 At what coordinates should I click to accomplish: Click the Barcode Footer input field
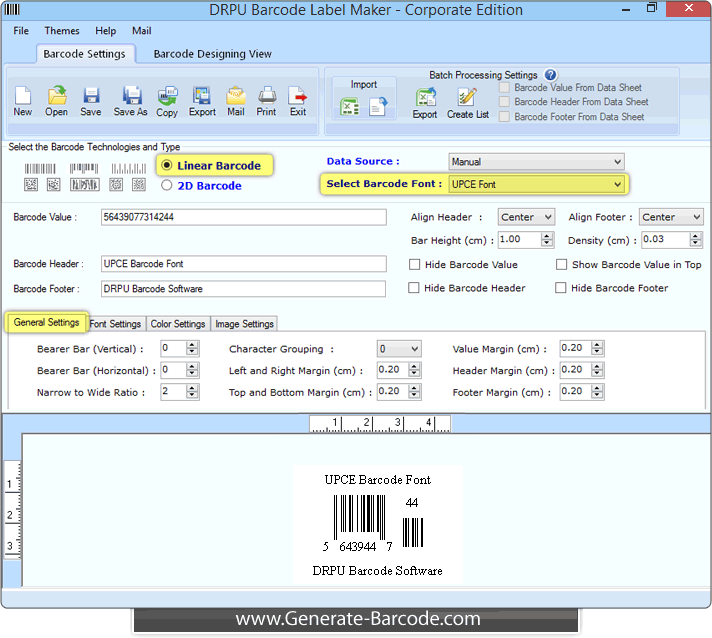(x=243, y=289)
